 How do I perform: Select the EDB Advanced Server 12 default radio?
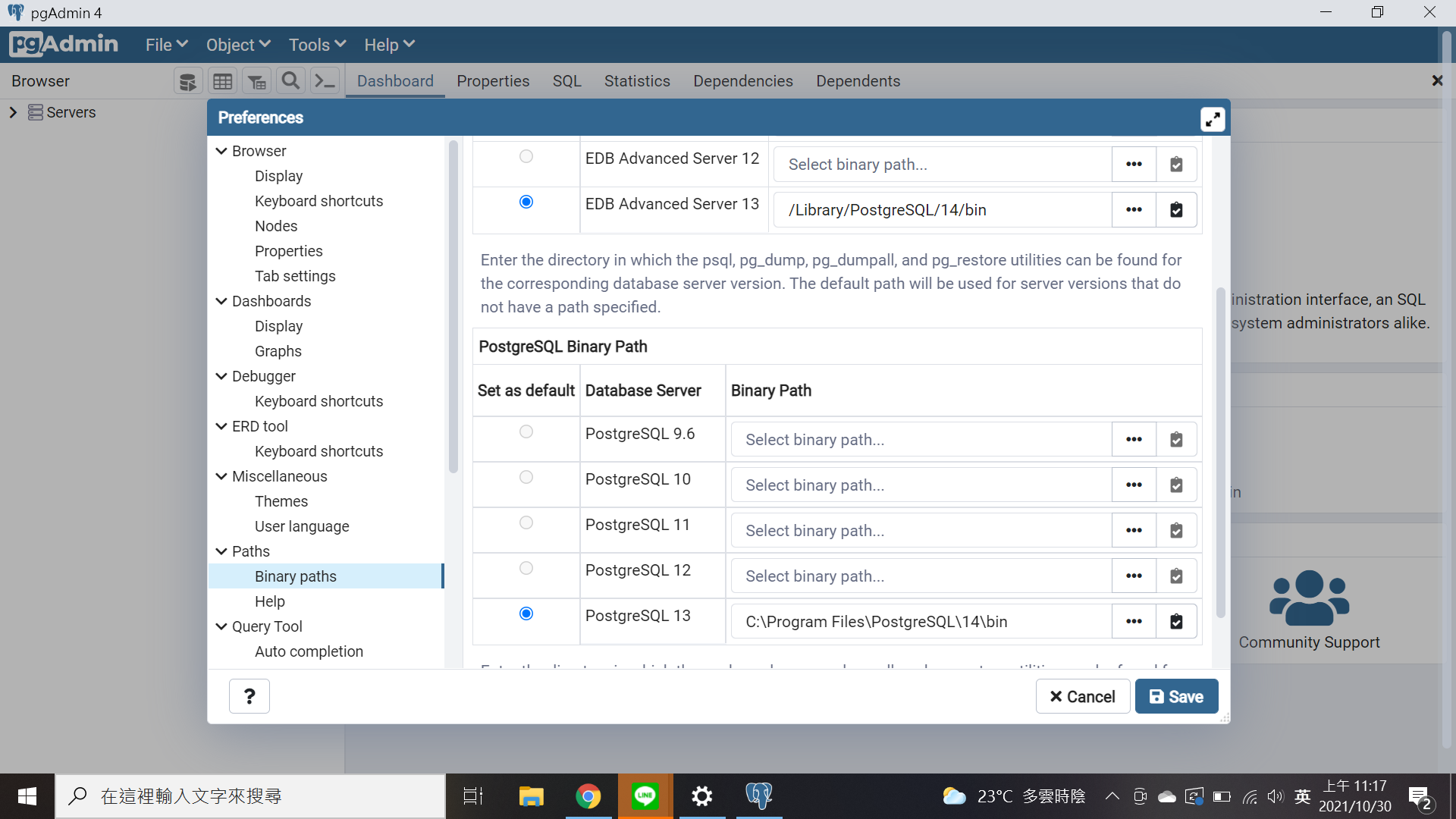click(x=526, y=156)
